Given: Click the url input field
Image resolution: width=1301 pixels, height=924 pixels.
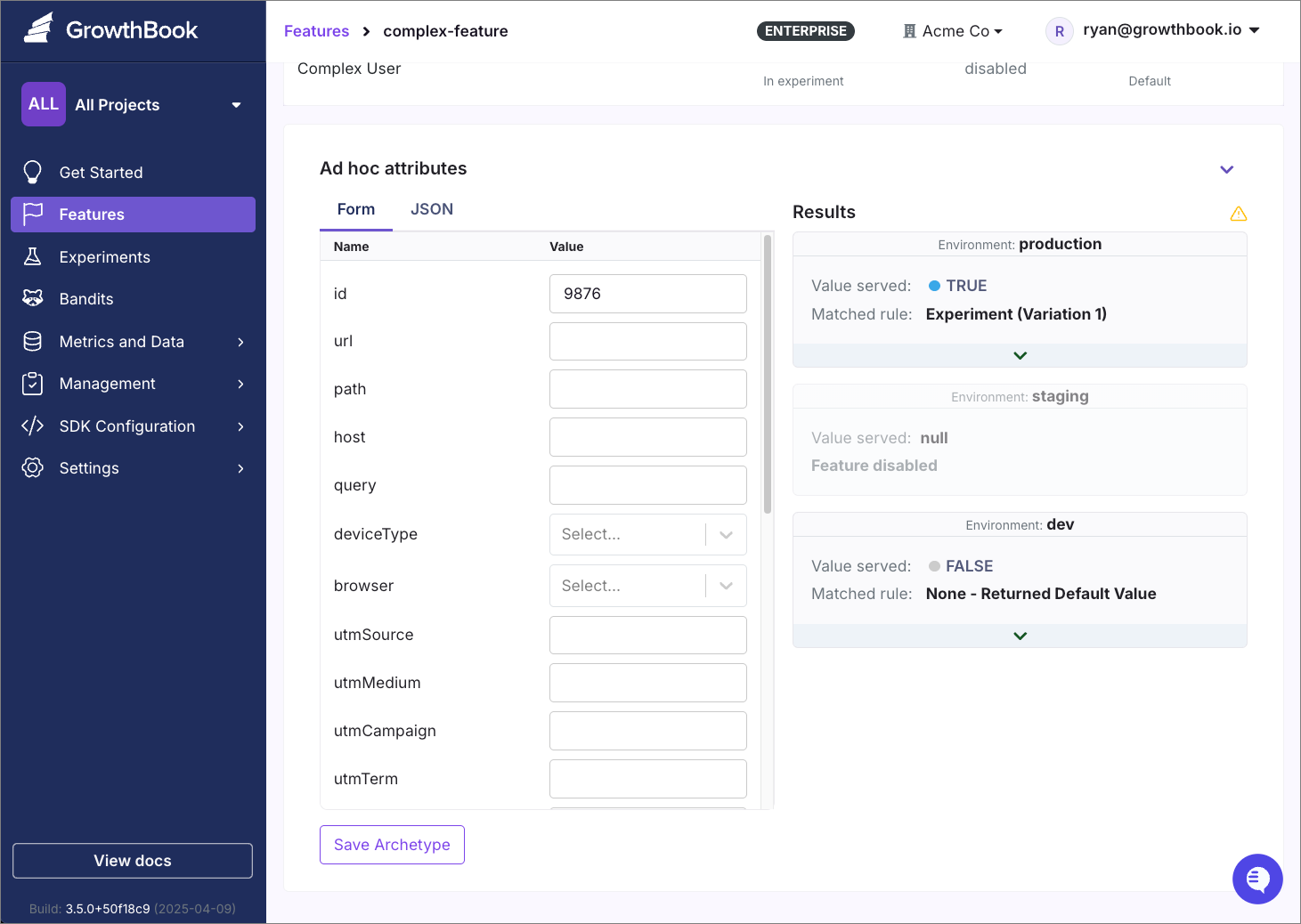Looking at the screenshot, I should [647, 341].
